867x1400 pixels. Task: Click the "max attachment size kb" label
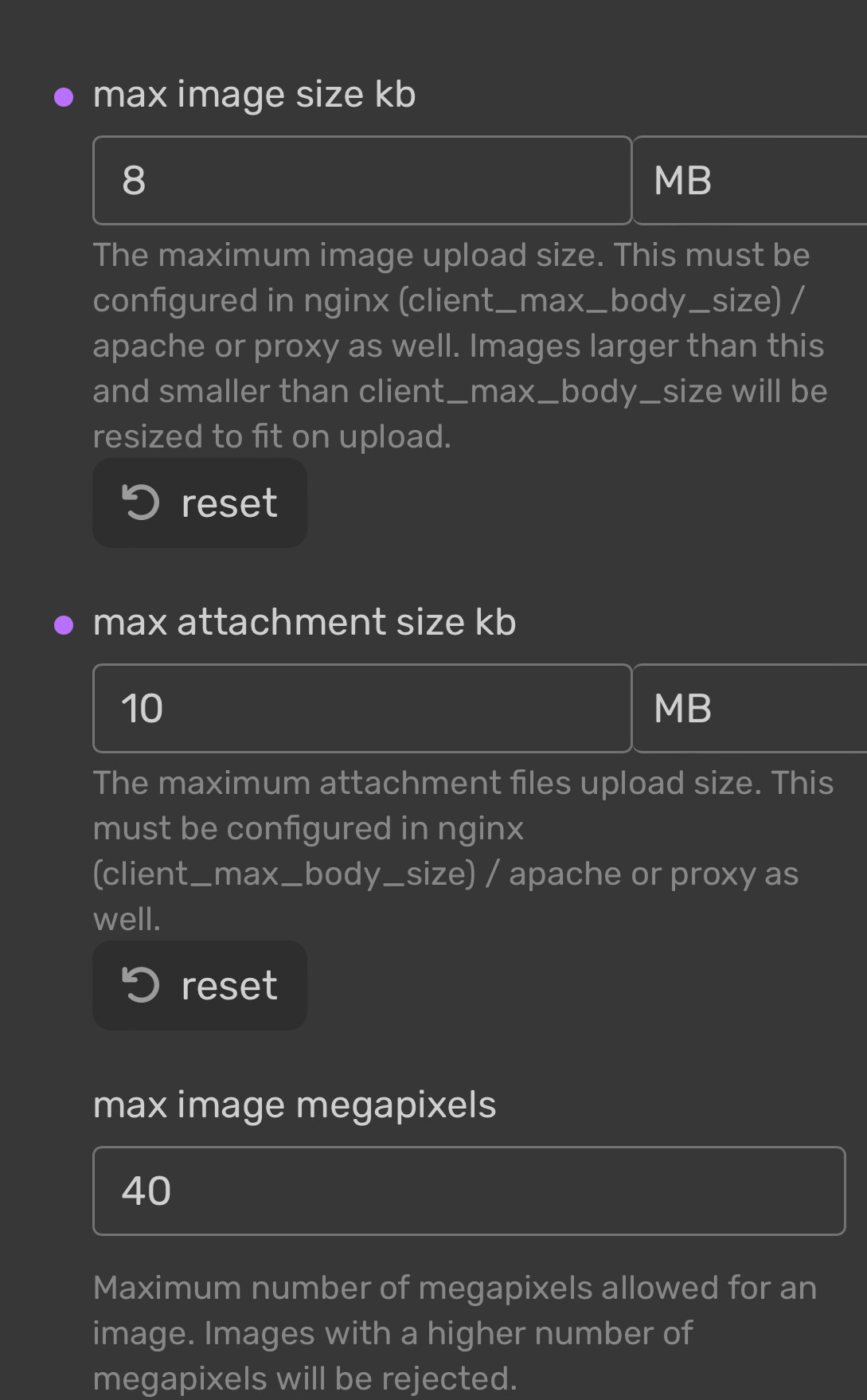click(x=304, y=622)
